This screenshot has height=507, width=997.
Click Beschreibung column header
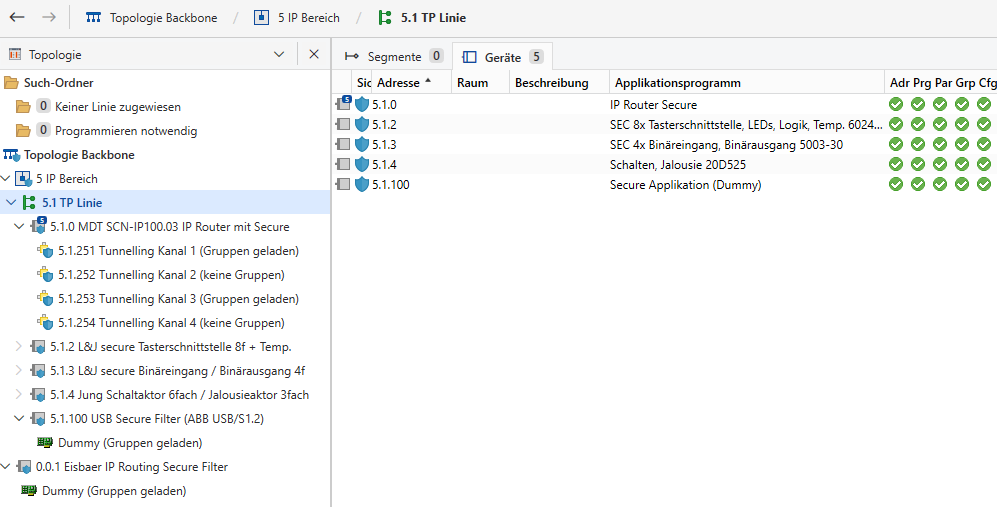pyautogui.click(x=560, y=83)
